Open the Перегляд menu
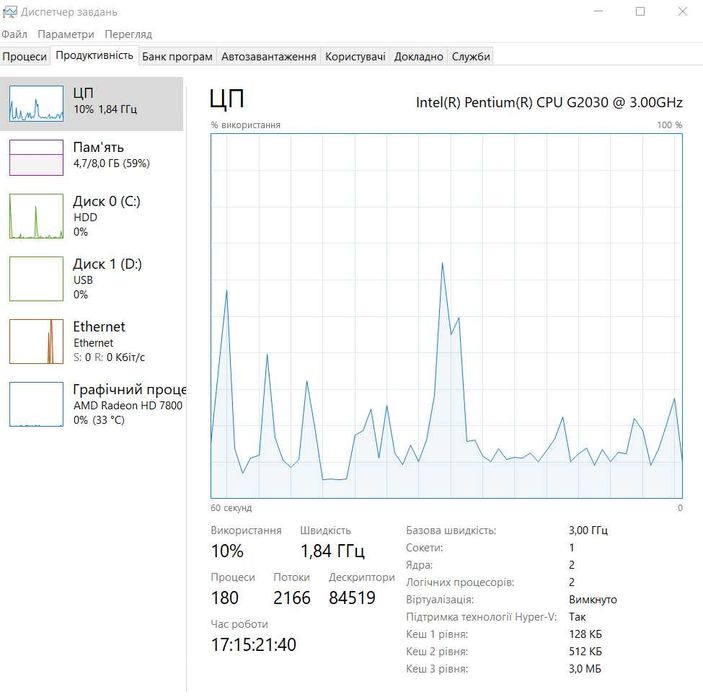Viewport: 703px width, 699px height. pos(128,35)
